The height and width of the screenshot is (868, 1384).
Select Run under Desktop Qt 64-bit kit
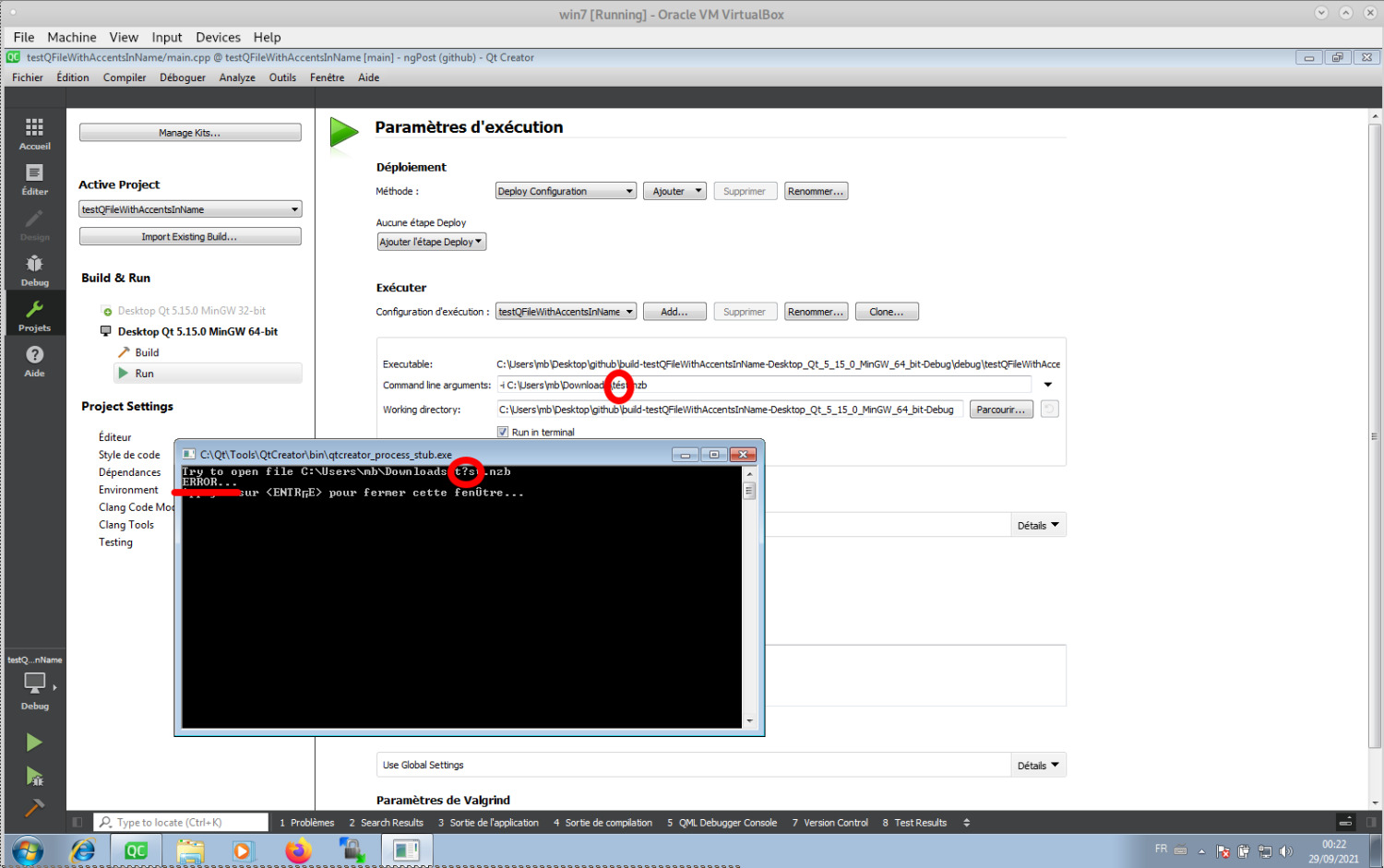click(208, 374)
